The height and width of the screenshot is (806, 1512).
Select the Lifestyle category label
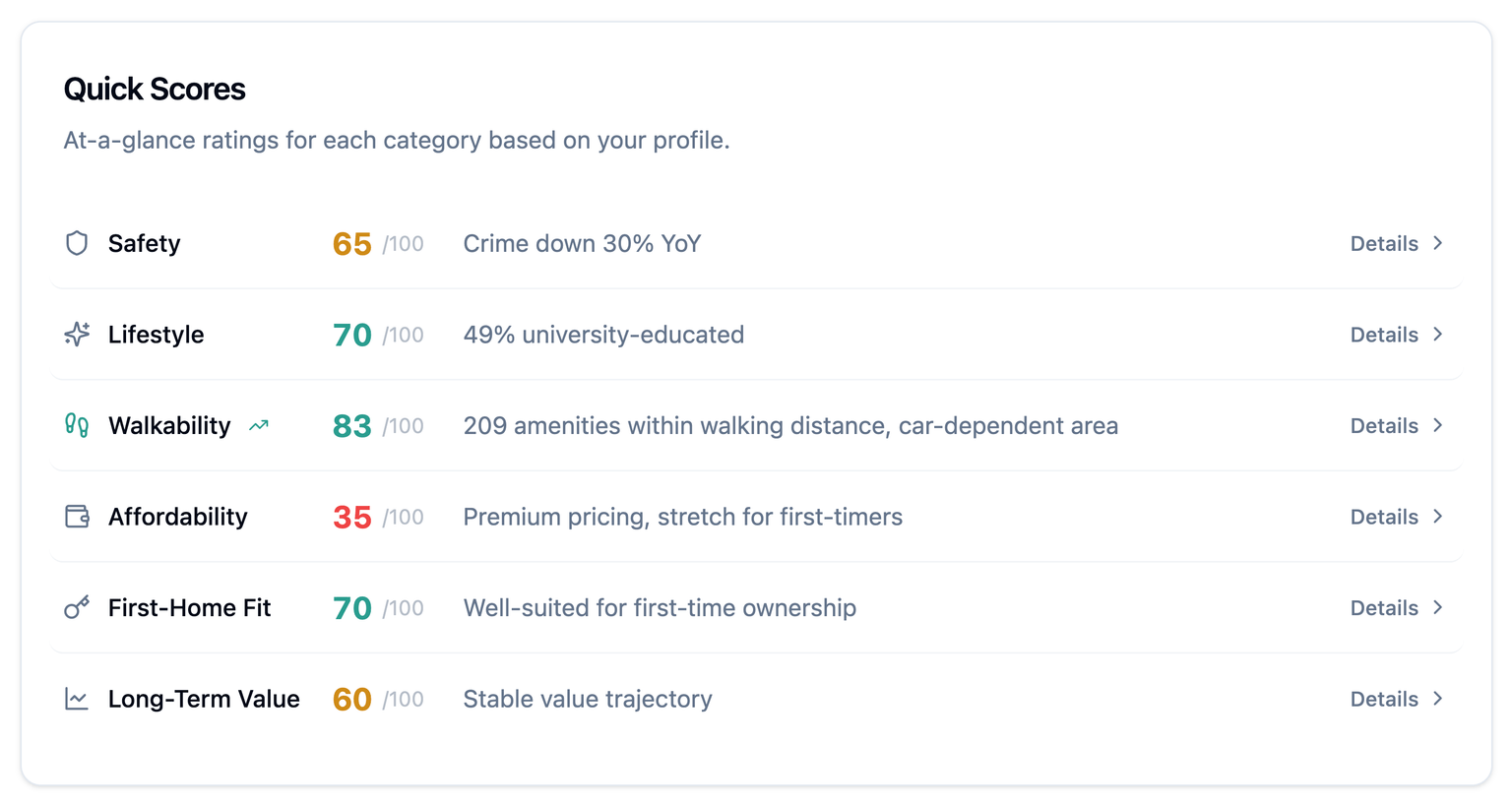pyautogui.click(x=156, y=335)
